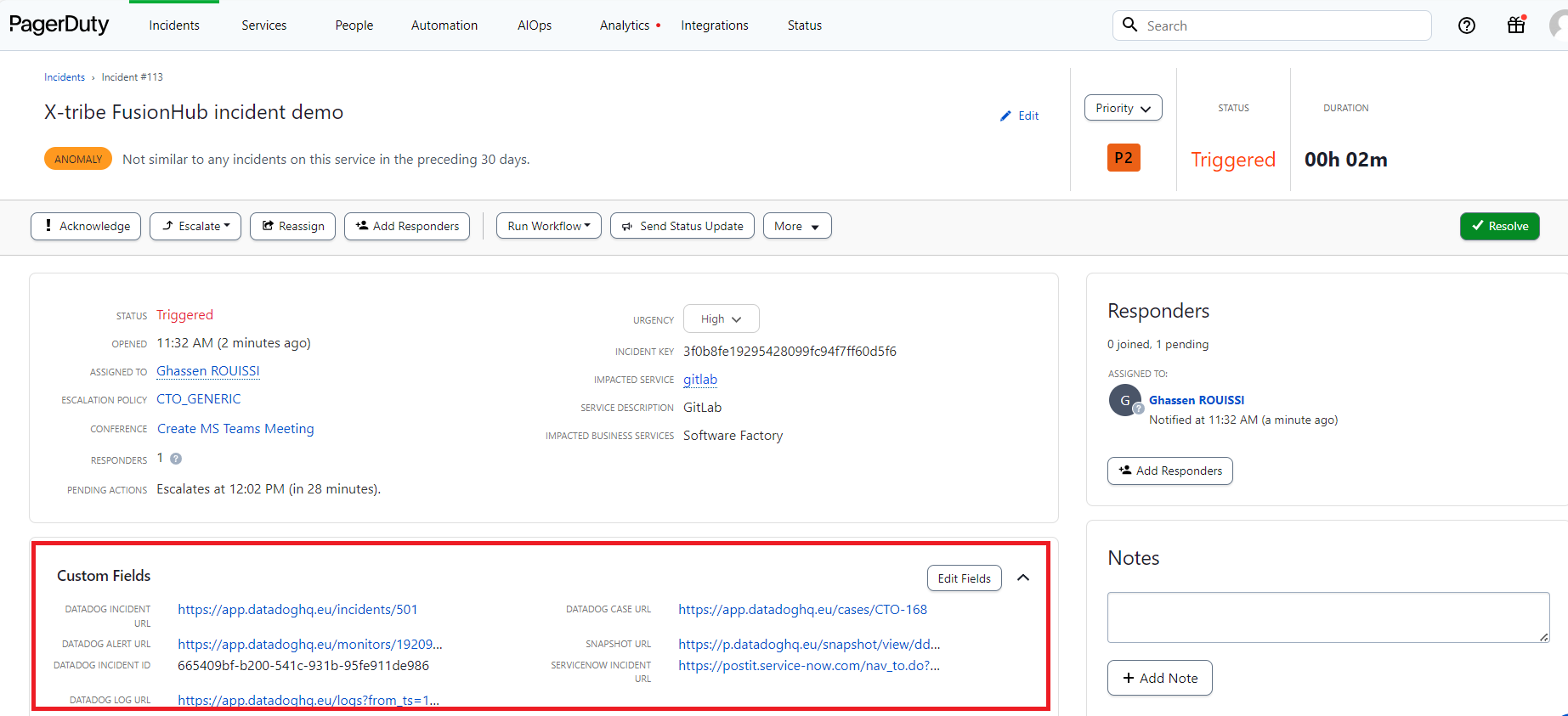Click Ghassen ROUISSI name in Responders panel

point(1197,400)
